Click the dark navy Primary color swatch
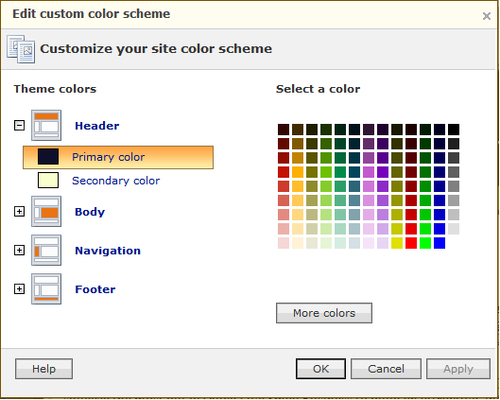The image size is (500, 400). tap(48, 157)
